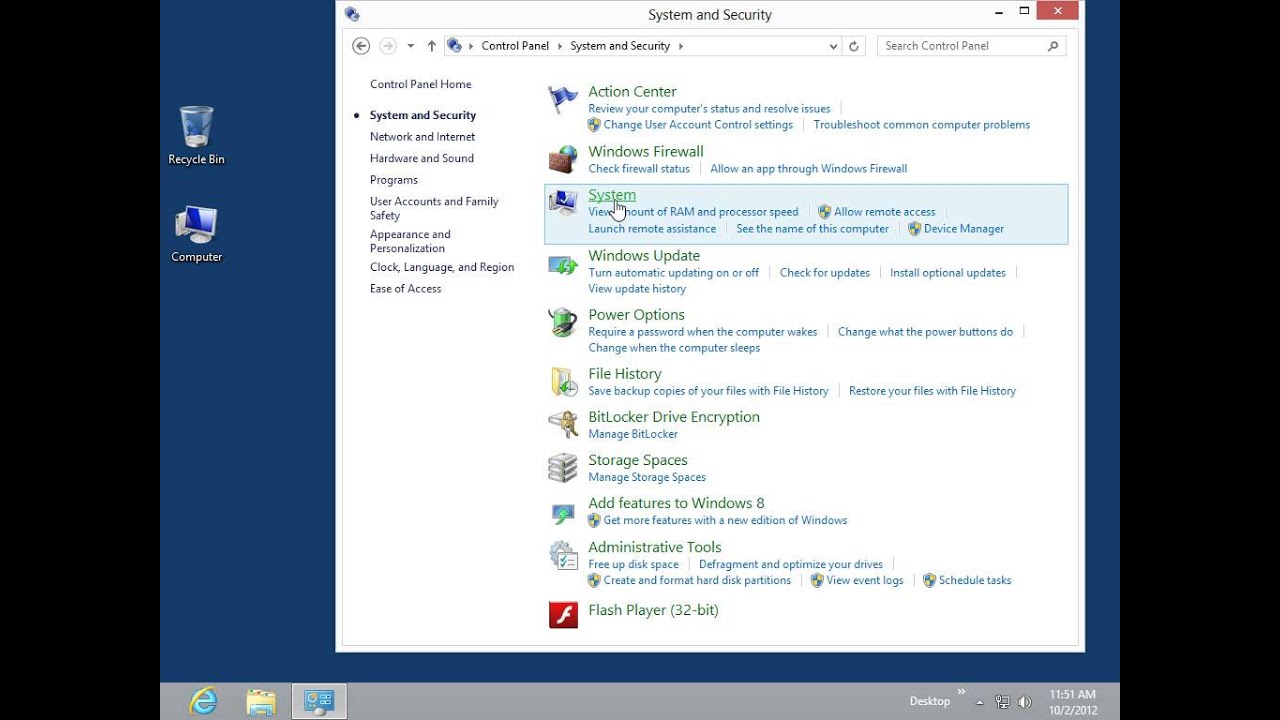The width and height of the screenshot is (1280, 720).
Task: Click System and Security breadcrumb
Action: [x=620, y=46]
